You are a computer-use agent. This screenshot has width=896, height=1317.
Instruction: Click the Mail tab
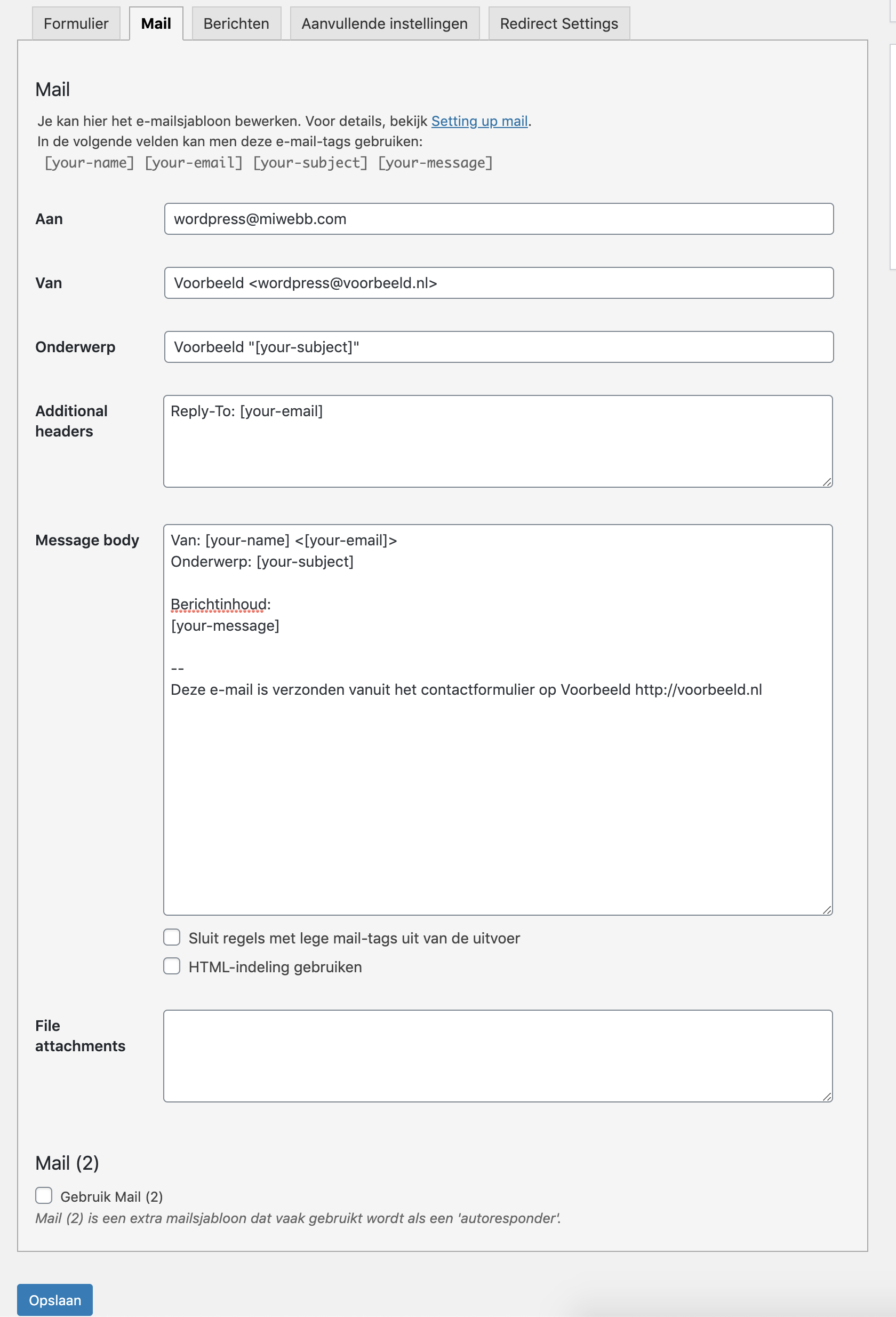[x=156, y=24]
